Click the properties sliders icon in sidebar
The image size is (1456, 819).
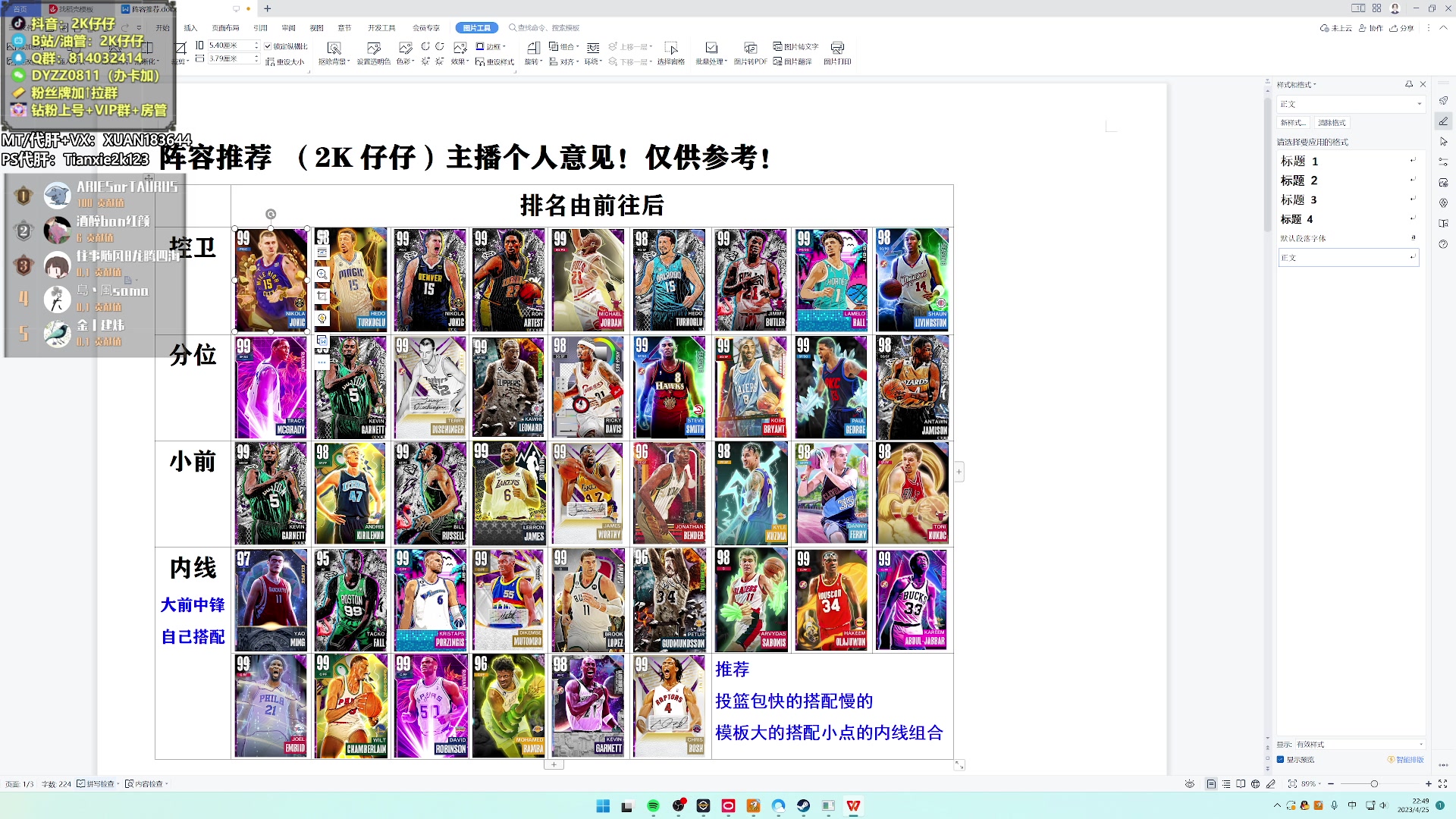[x=1443, y=162]
